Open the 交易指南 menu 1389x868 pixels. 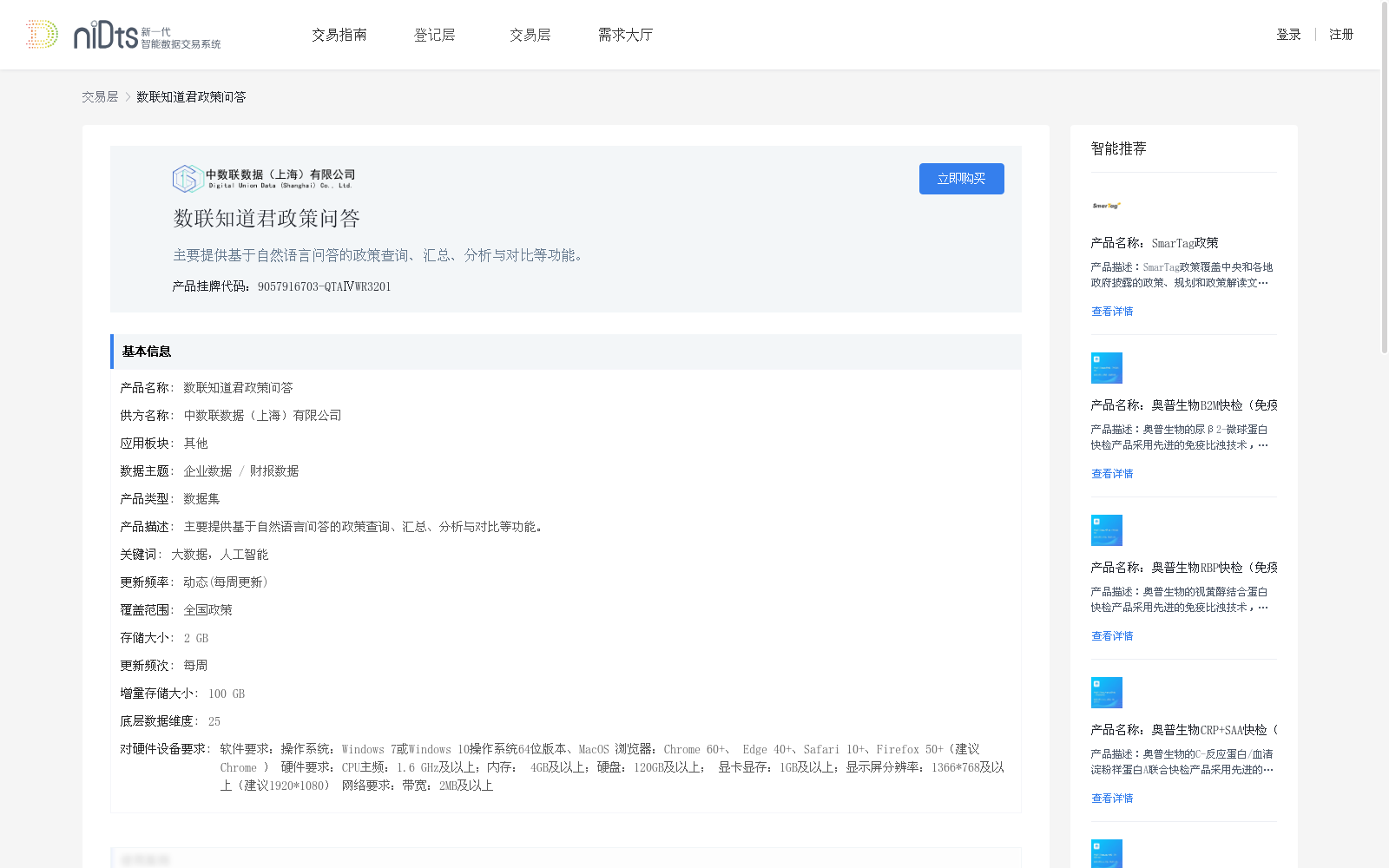click(339, 35)
